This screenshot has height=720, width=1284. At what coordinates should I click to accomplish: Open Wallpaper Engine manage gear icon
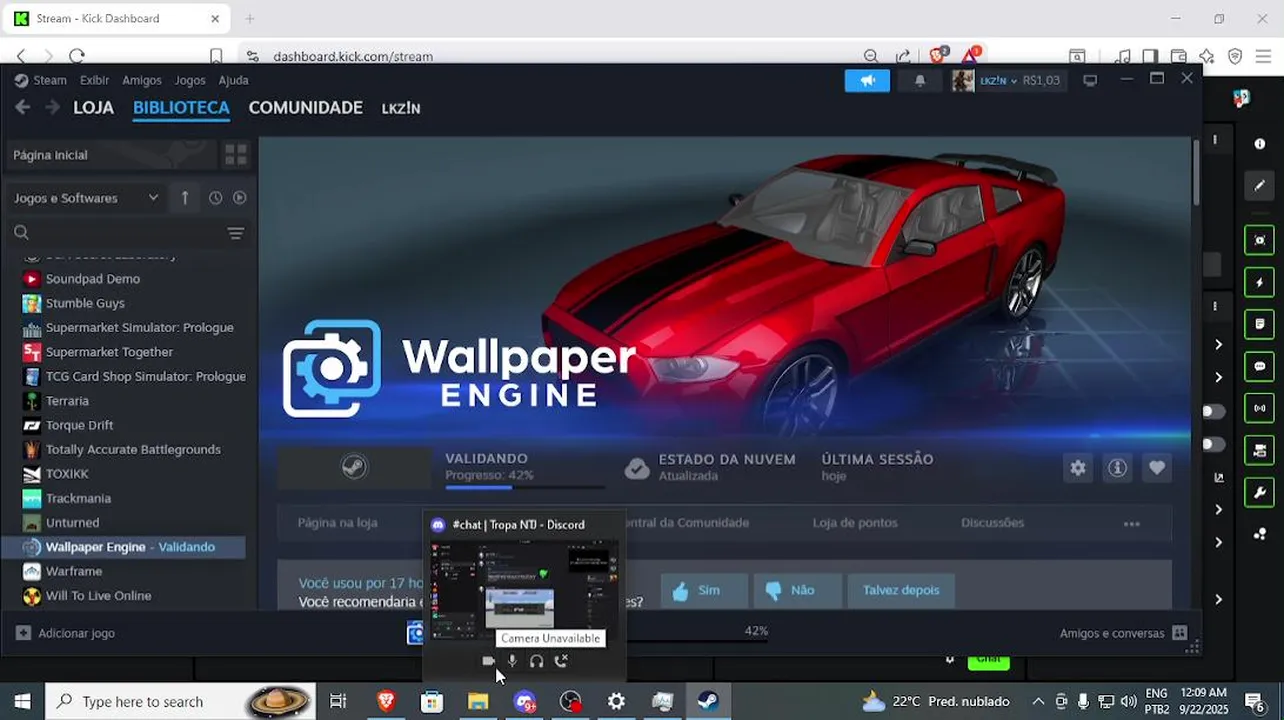pos(1078,467)
